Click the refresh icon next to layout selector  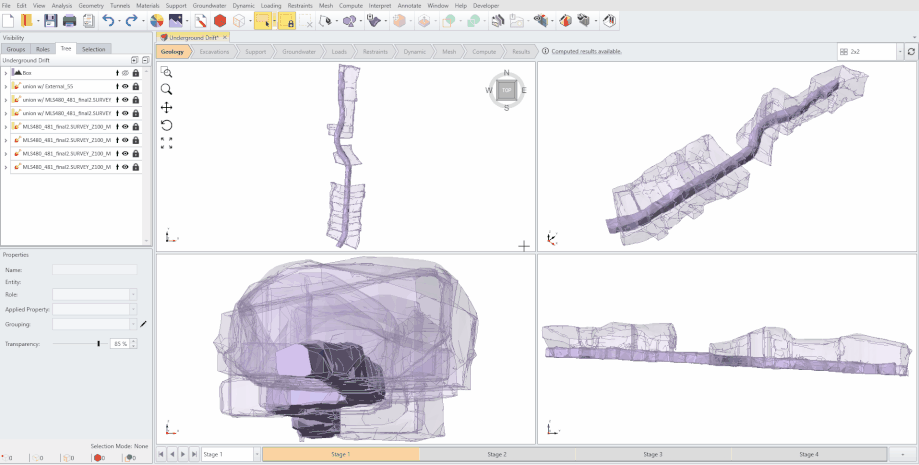(911, 51)
